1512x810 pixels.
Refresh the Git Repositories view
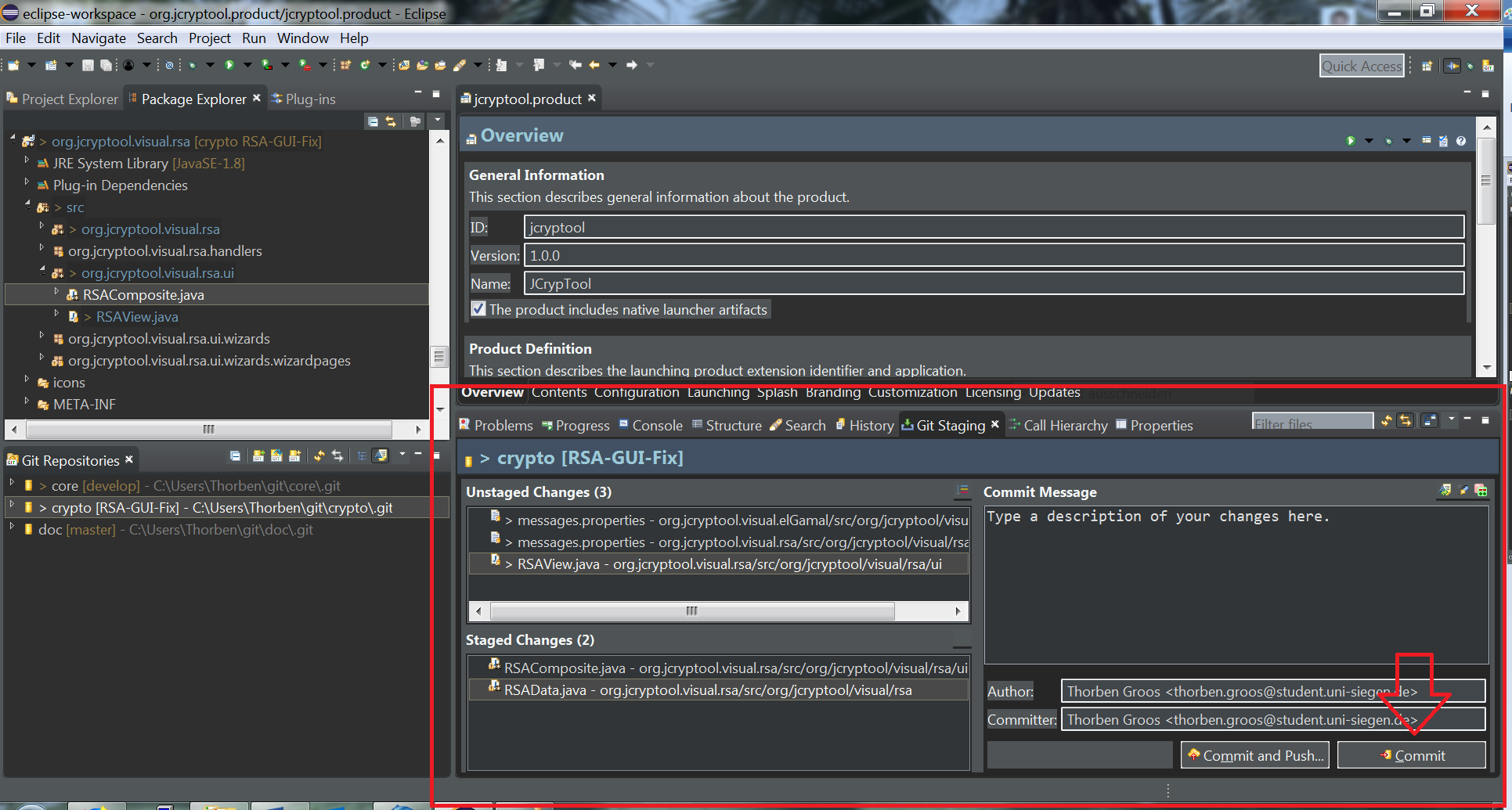pos(319,455)
